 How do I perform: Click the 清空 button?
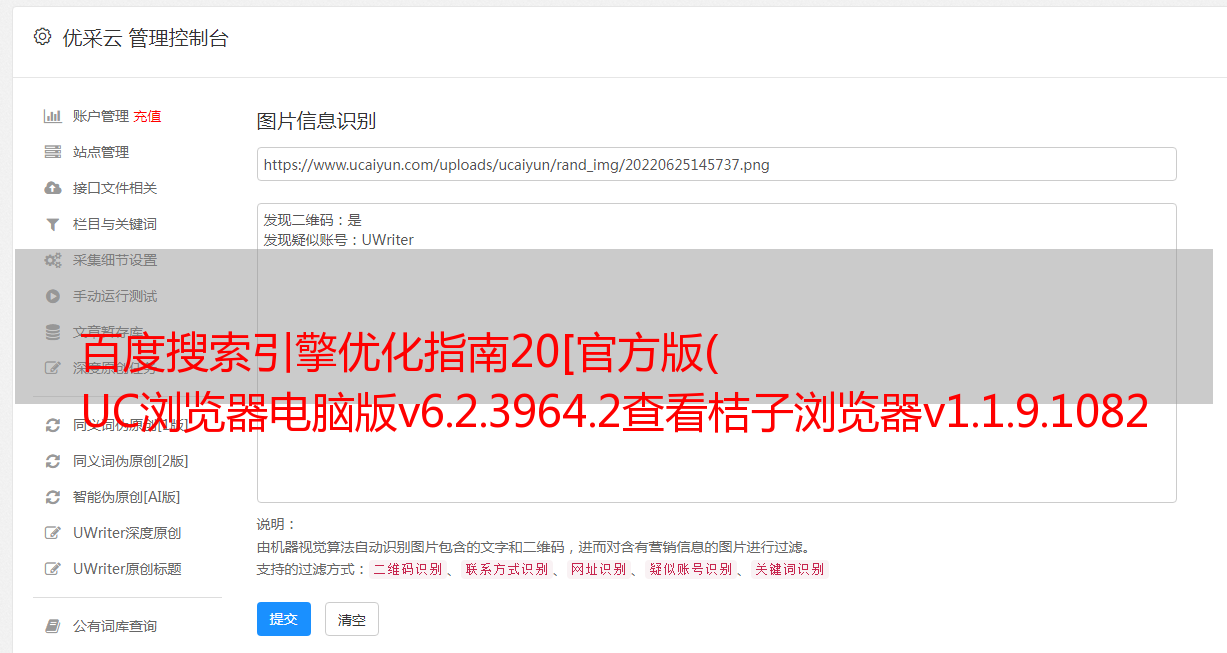tap(352, 619)
